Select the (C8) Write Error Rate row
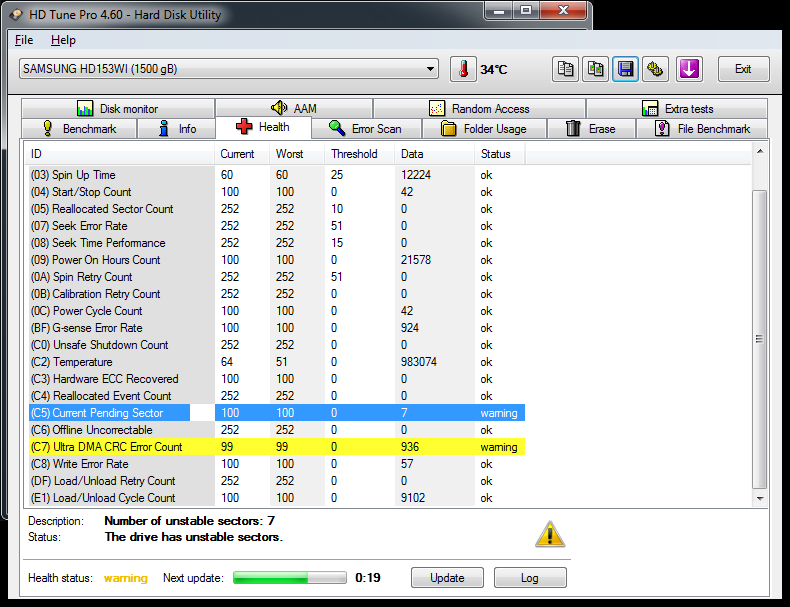This screenshot has height=607, width=790. [277, 464]
